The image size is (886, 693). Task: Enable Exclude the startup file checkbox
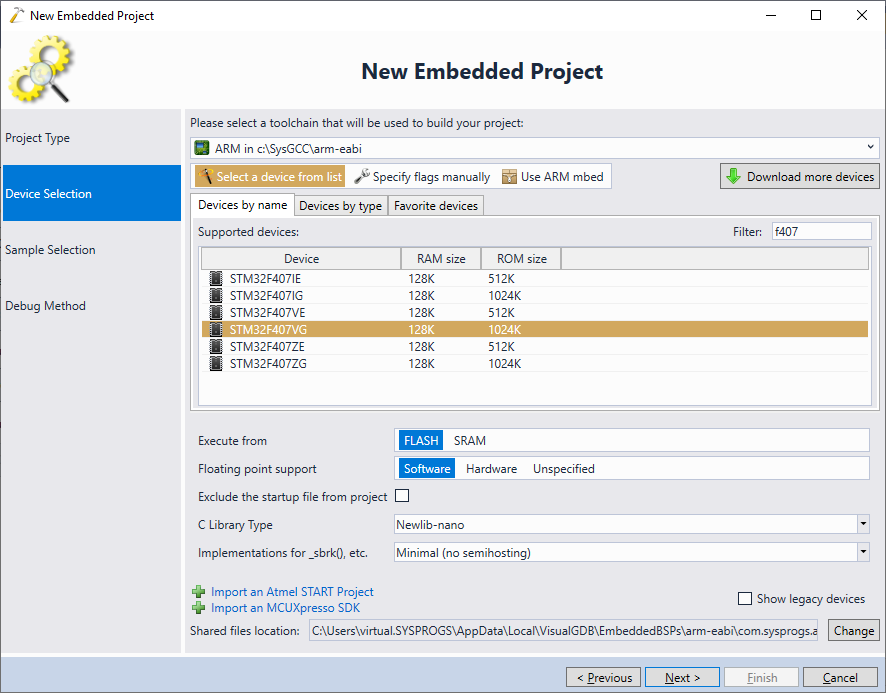[403, 496]
